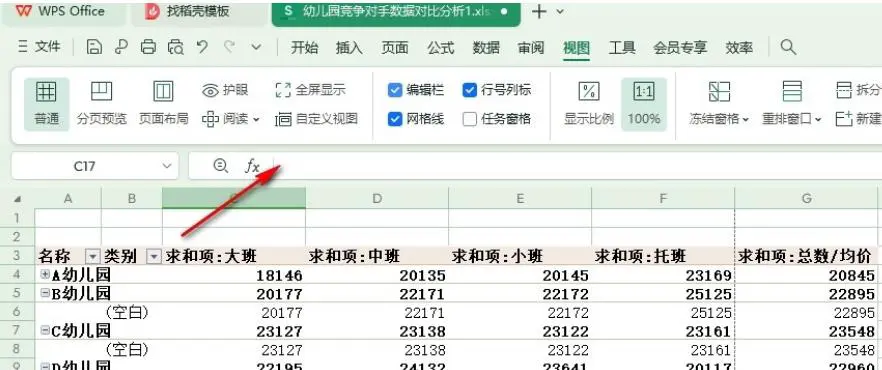Open print preview icon
This screenshot has height=370, width=882.
pyautogui.click(x=176, y=47)
